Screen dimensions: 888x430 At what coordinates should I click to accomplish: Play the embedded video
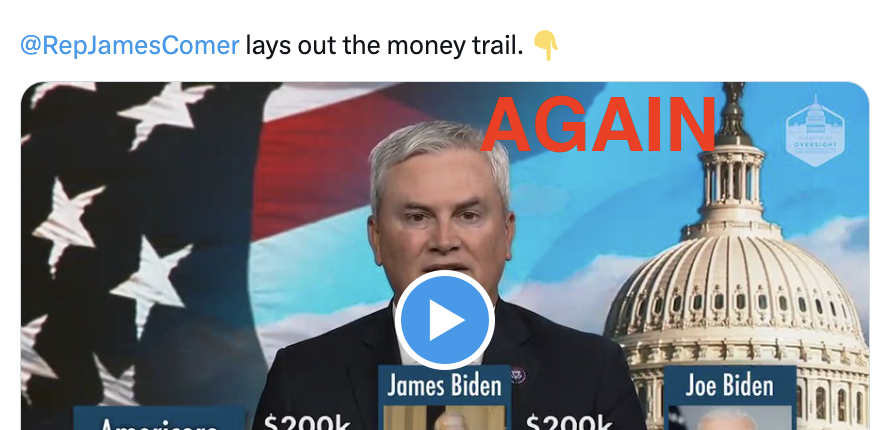pos(445,320)
